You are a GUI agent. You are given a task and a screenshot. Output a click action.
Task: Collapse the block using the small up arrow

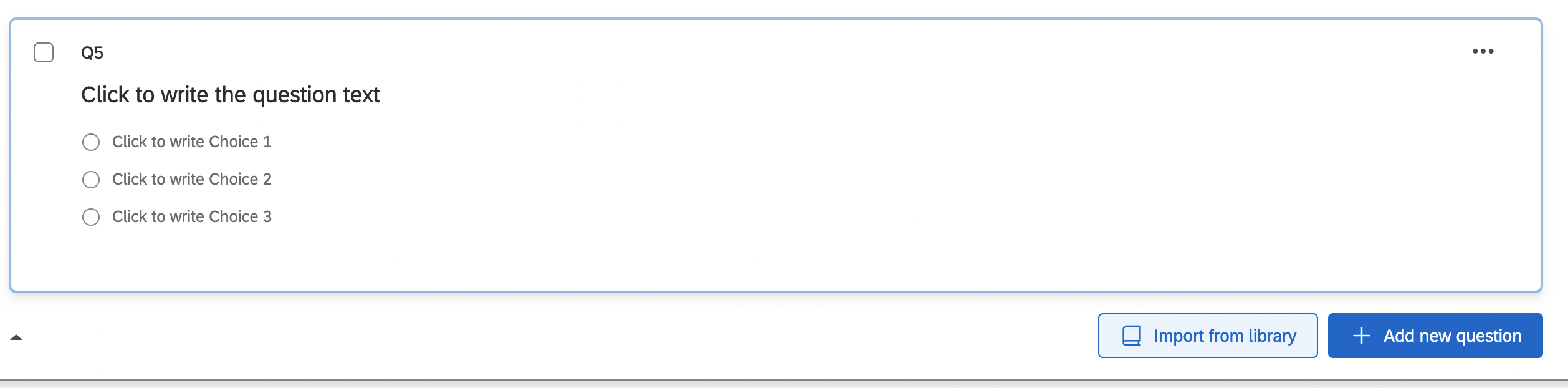16,337
